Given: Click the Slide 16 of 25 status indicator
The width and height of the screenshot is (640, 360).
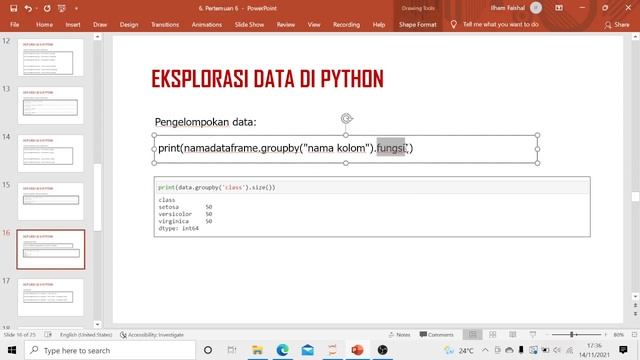Looking at the screenshot, I should (20, 335).
